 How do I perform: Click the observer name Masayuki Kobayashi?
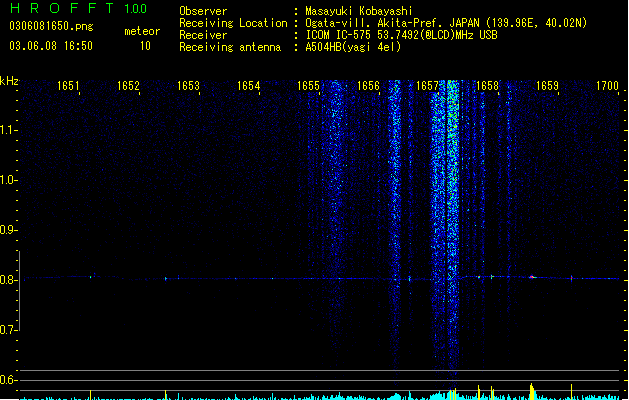tap(359, 11)
